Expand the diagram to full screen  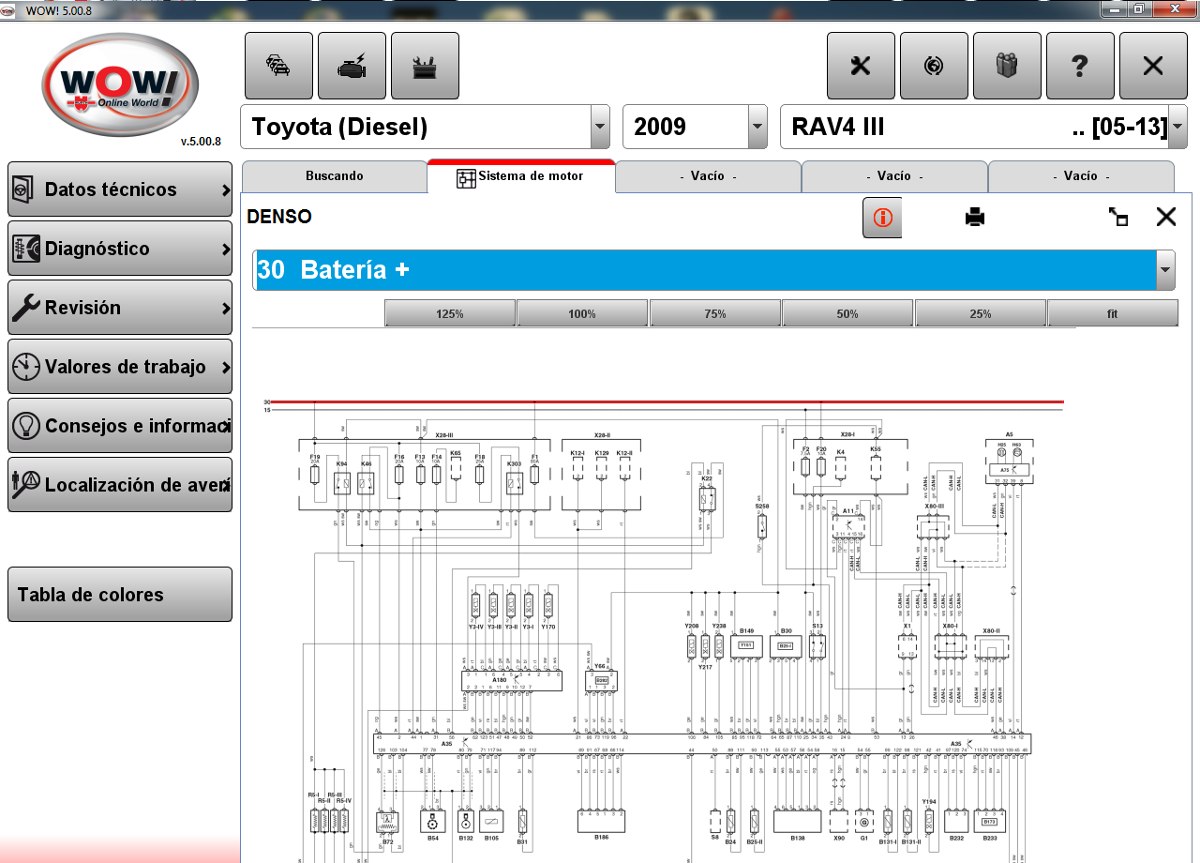click(x=1118, y=216)
